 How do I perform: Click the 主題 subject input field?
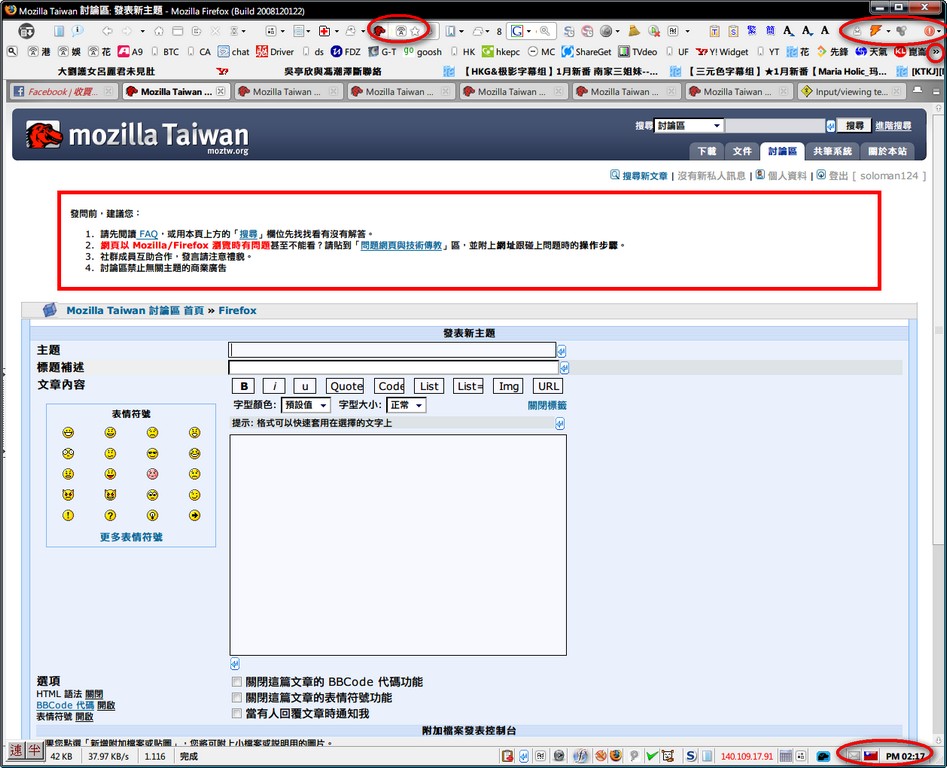point(392,350)
